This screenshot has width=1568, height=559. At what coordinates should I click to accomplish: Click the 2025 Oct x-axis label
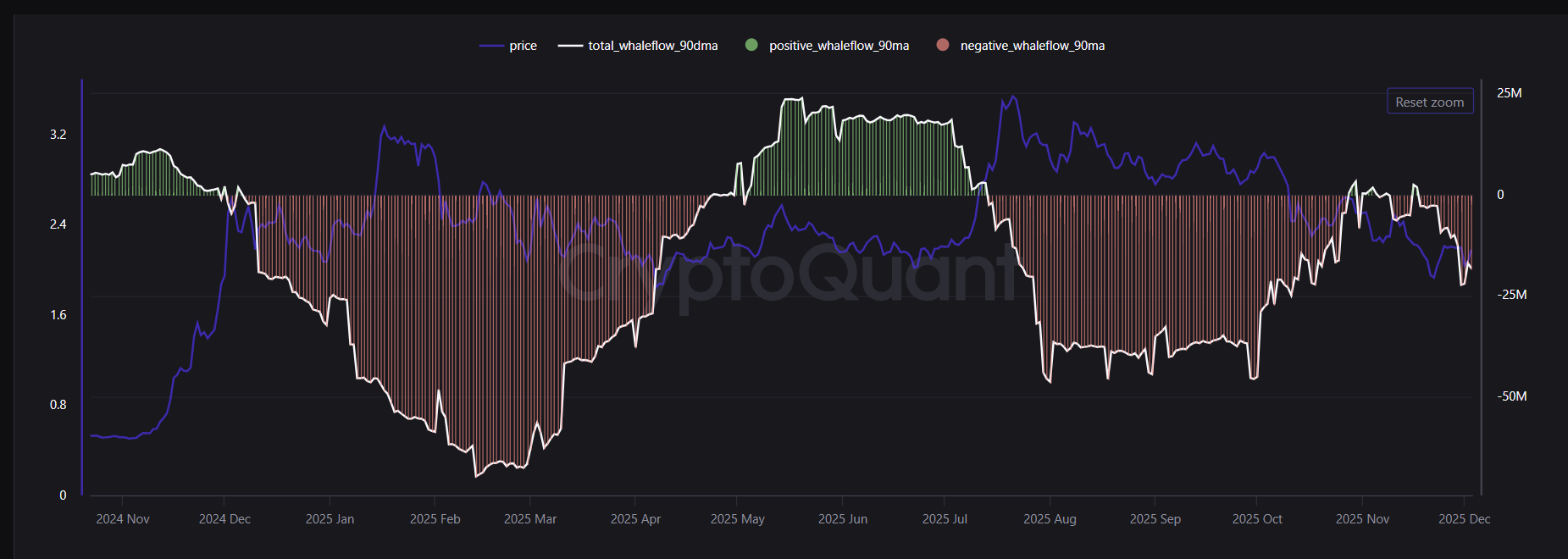1257,519
